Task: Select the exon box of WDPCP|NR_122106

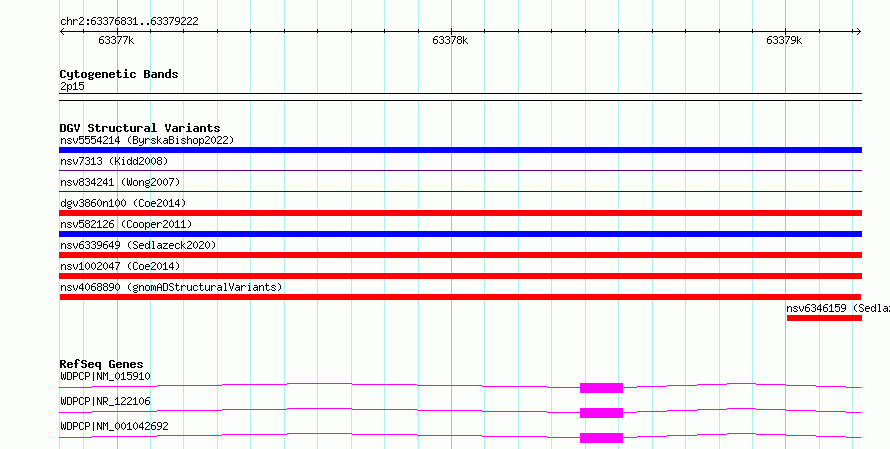Action: [601, 413]
